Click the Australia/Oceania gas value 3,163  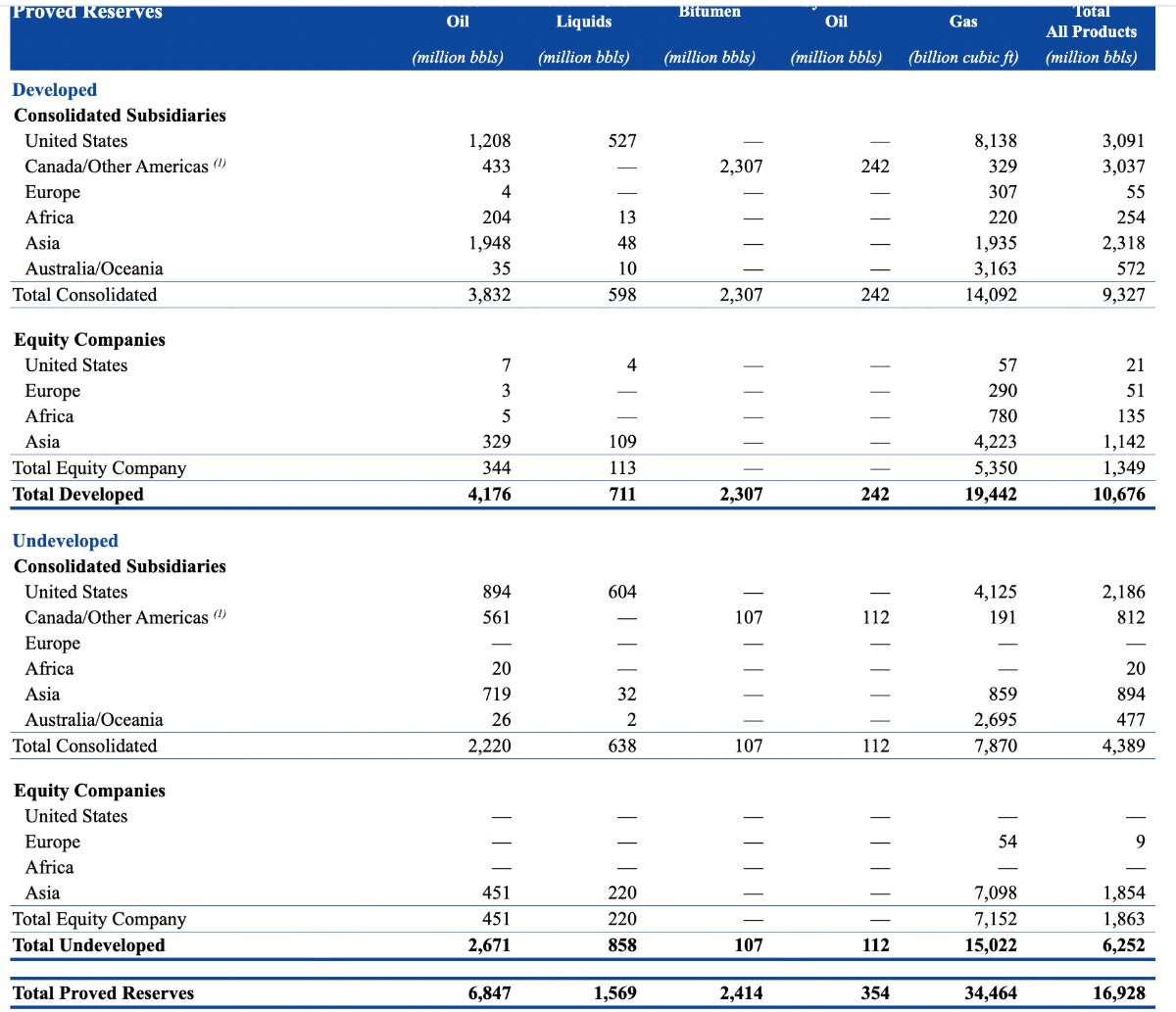(x=996, y=268)
